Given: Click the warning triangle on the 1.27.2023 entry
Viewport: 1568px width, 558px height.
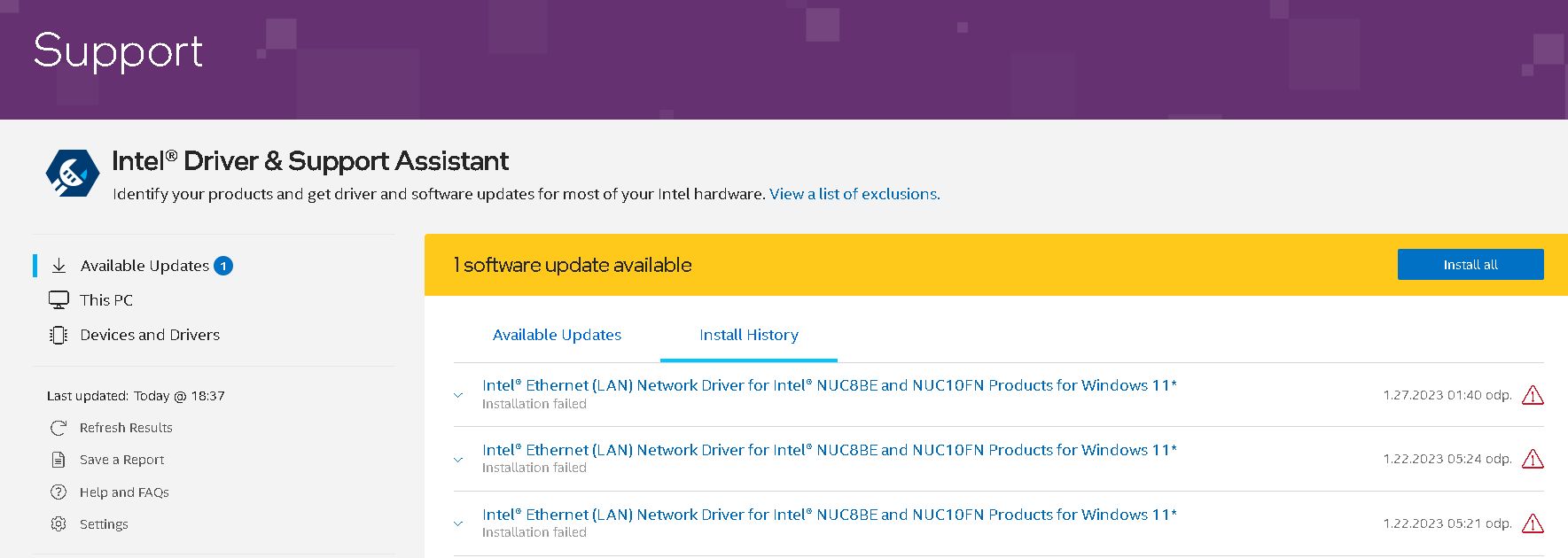Looking at the screenshot, I should (1533, 395).
